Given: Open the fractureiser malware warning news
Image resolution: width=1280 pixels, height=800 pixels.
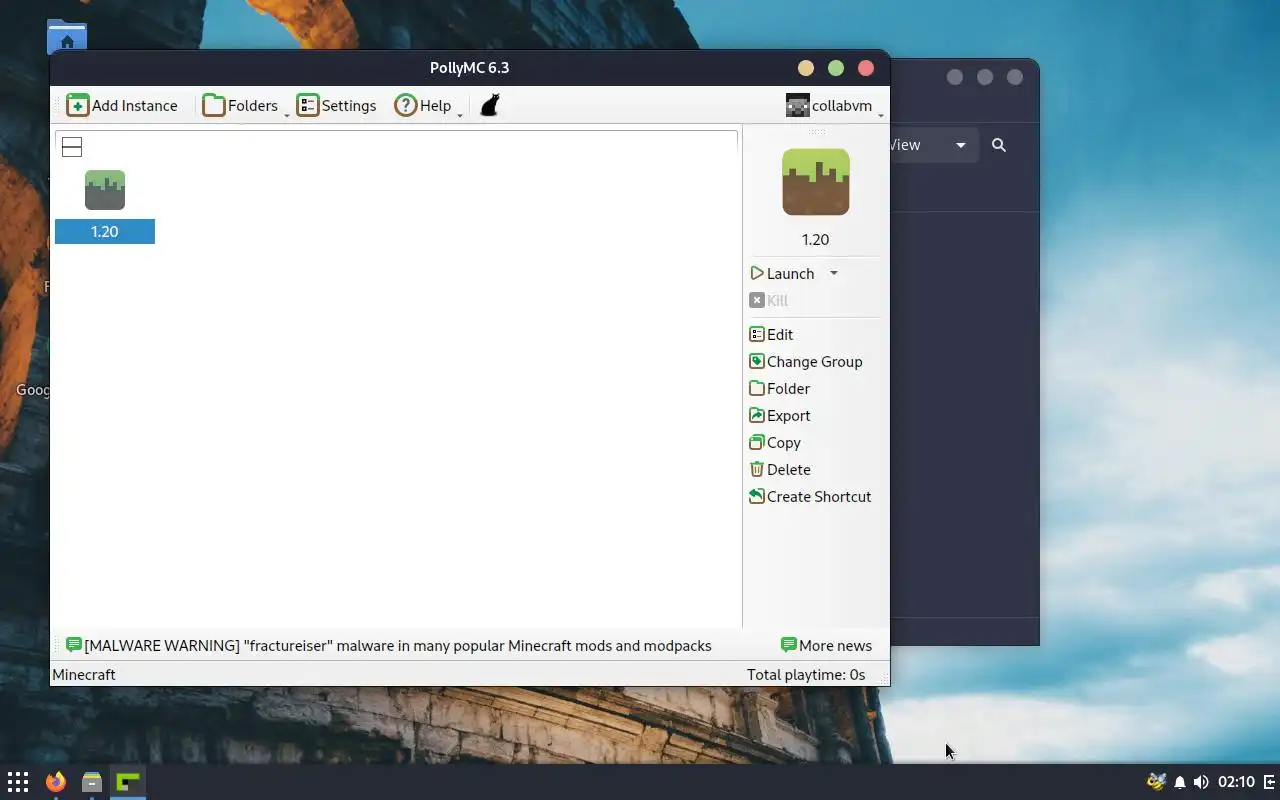Looking at the screenshot, I should tap(389, 645).
